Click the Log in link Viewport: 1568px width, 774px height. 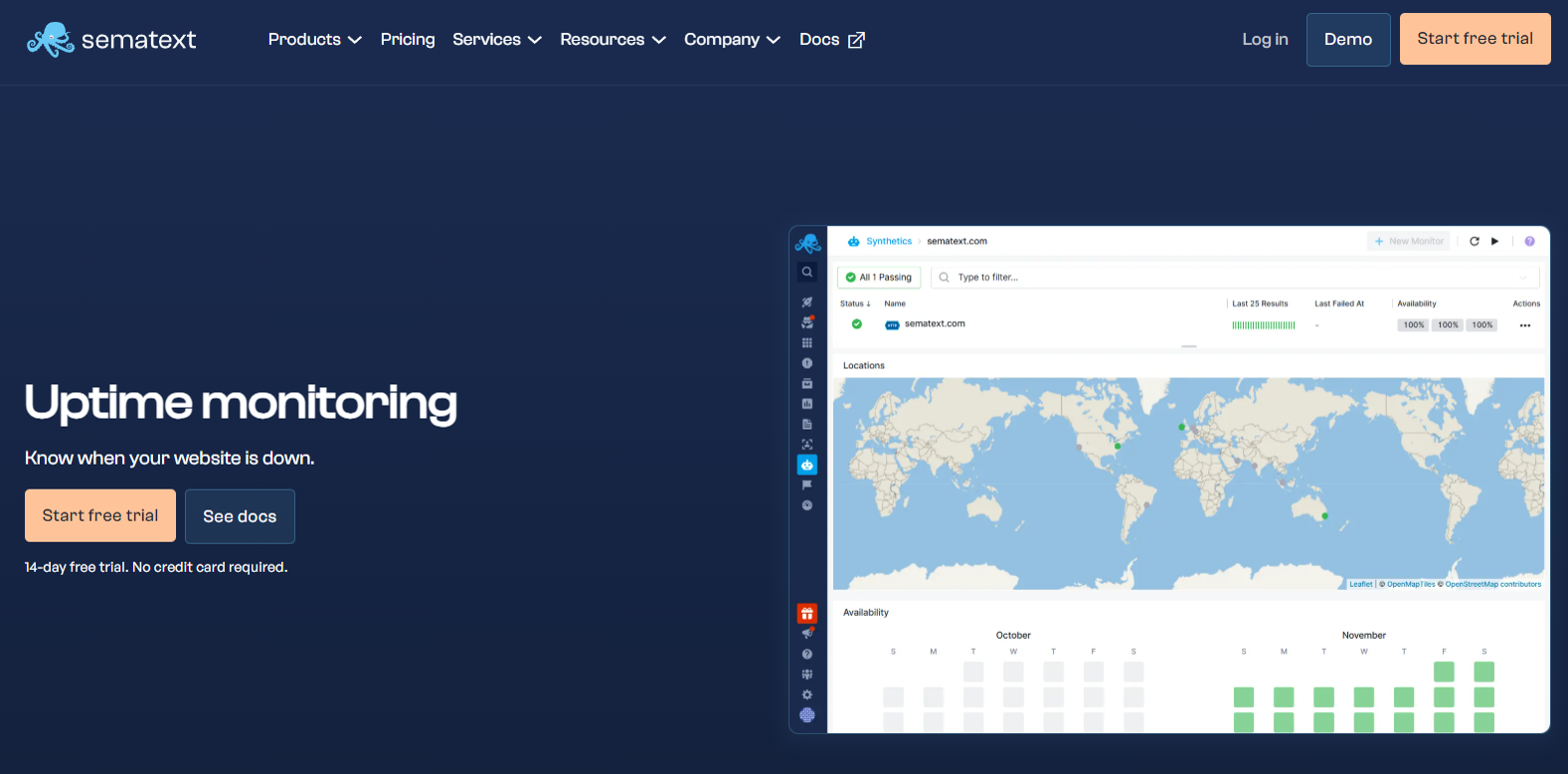coord(1265,40)
